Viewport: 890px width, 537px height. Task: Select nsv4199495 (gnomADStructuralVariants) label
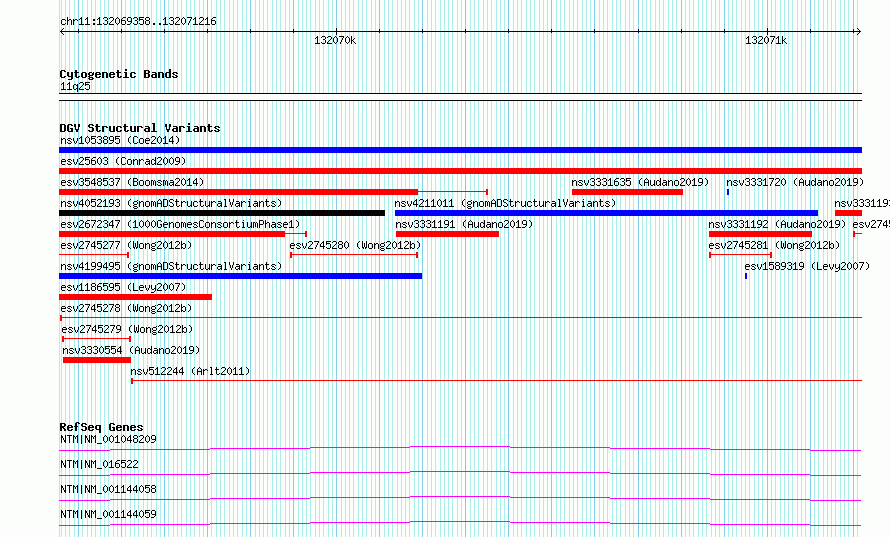point(171,266)
